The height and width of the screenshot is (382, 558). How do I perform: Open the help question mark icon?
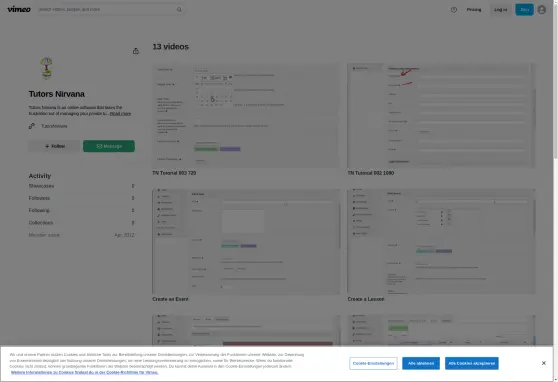click(454, 10)
